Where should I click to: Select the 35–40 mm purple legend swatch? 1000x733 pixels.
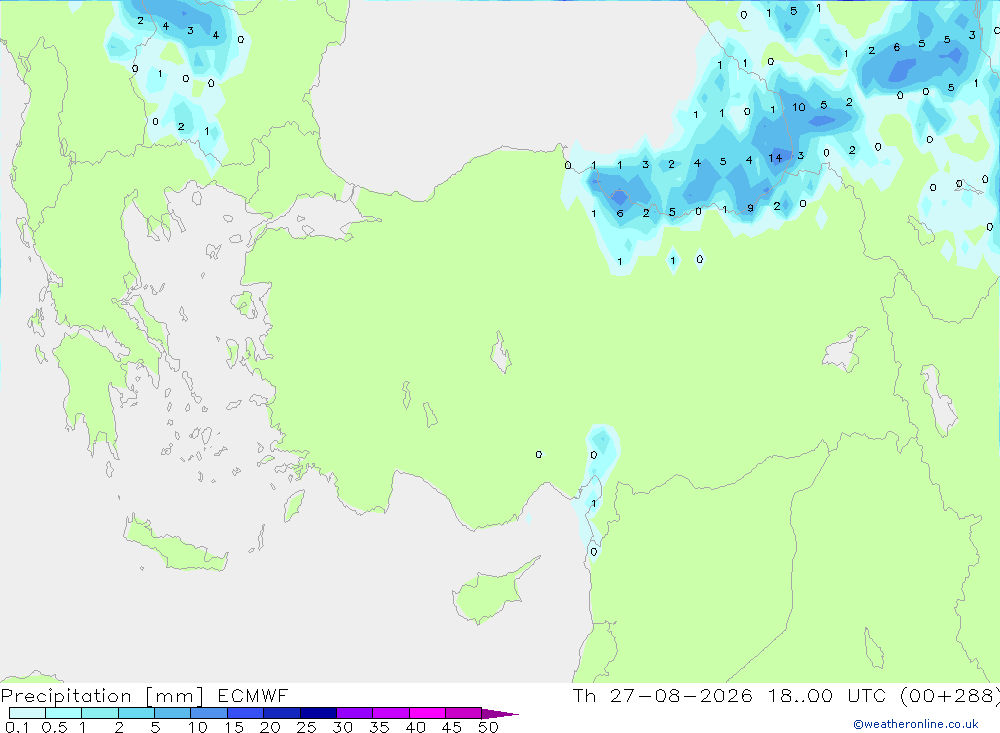click(391, 713)
